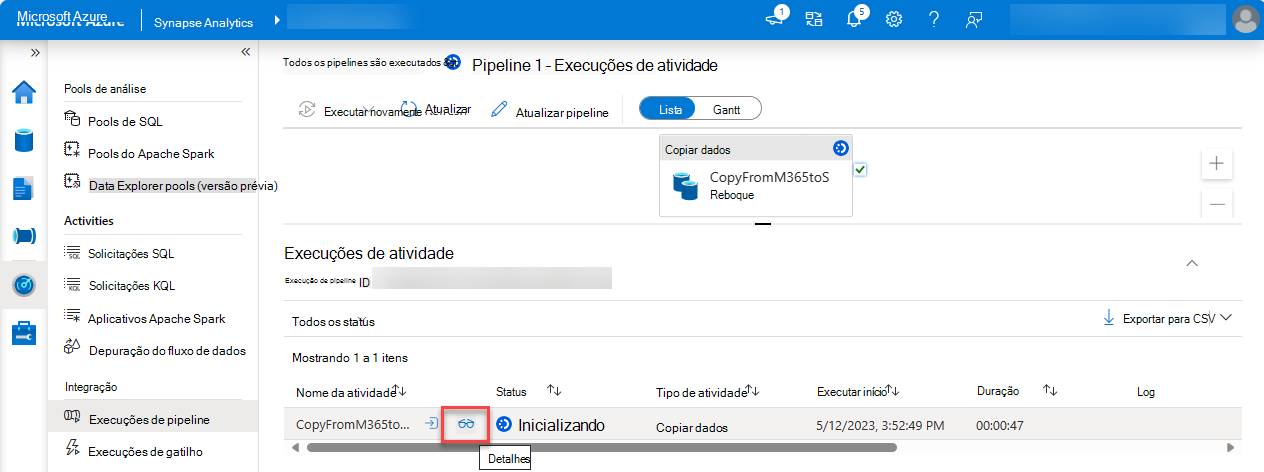The height and width of the screenshot is (472, 1264).
Task: Click the Inicializando status icon
Action: point(504,424)
